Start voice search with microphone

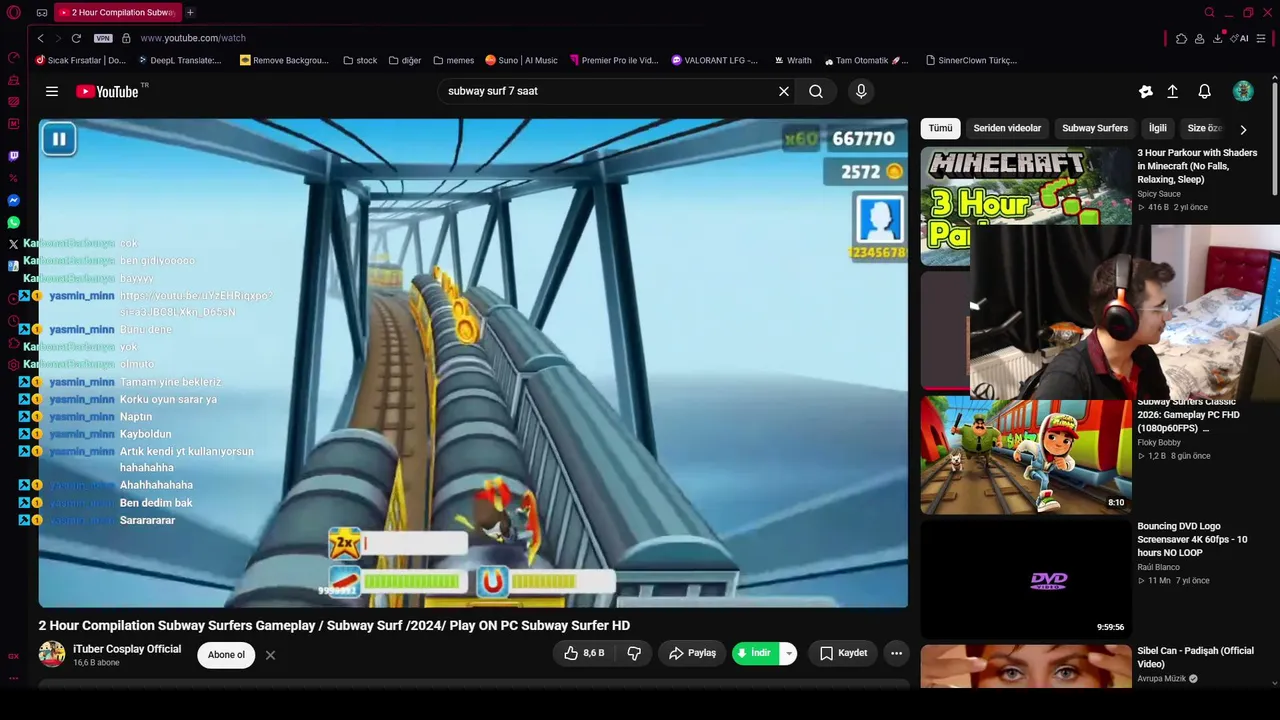[861, 91]
